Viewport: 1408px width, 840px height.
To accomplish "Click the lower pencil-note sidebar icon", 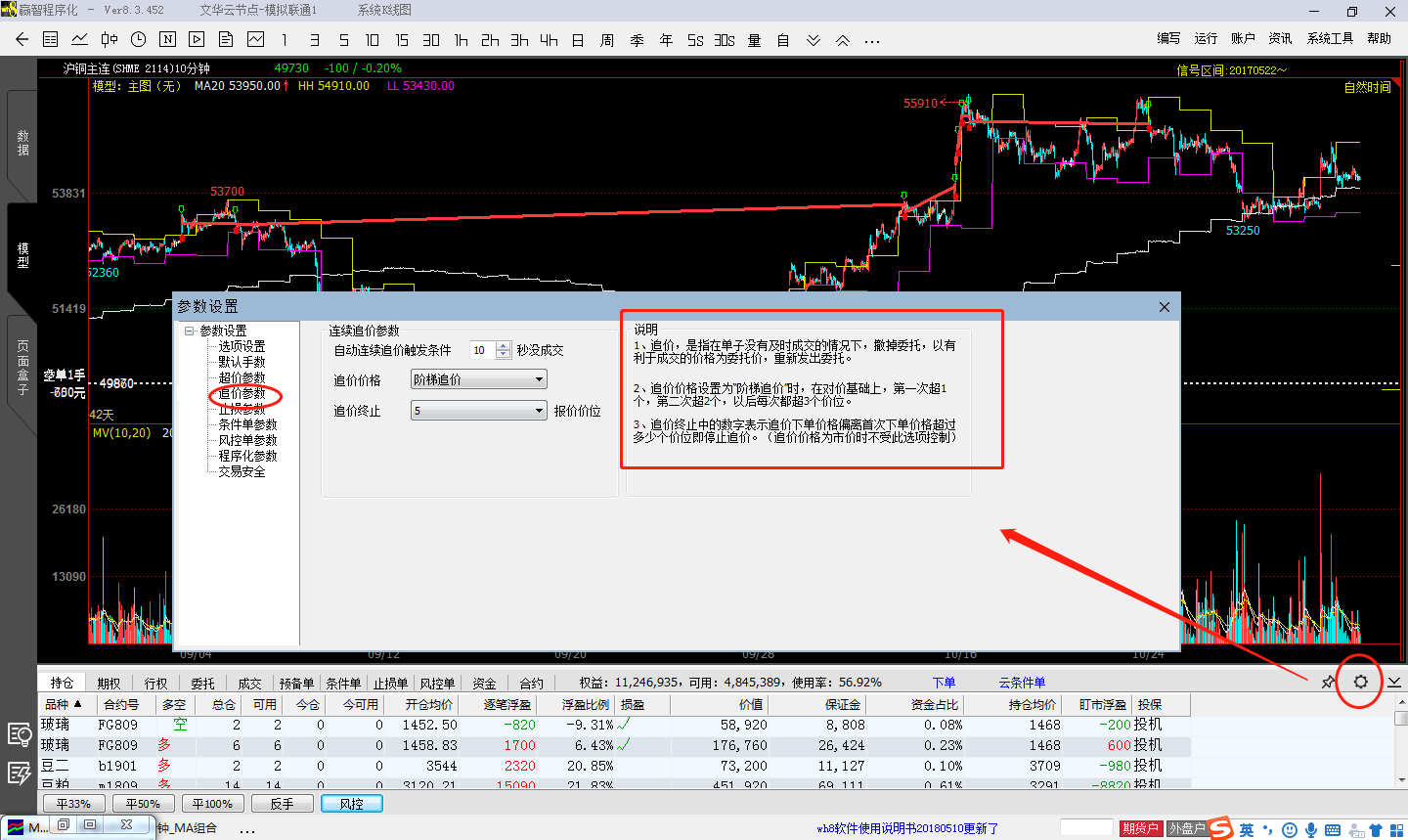I will (x=19, y=774).
